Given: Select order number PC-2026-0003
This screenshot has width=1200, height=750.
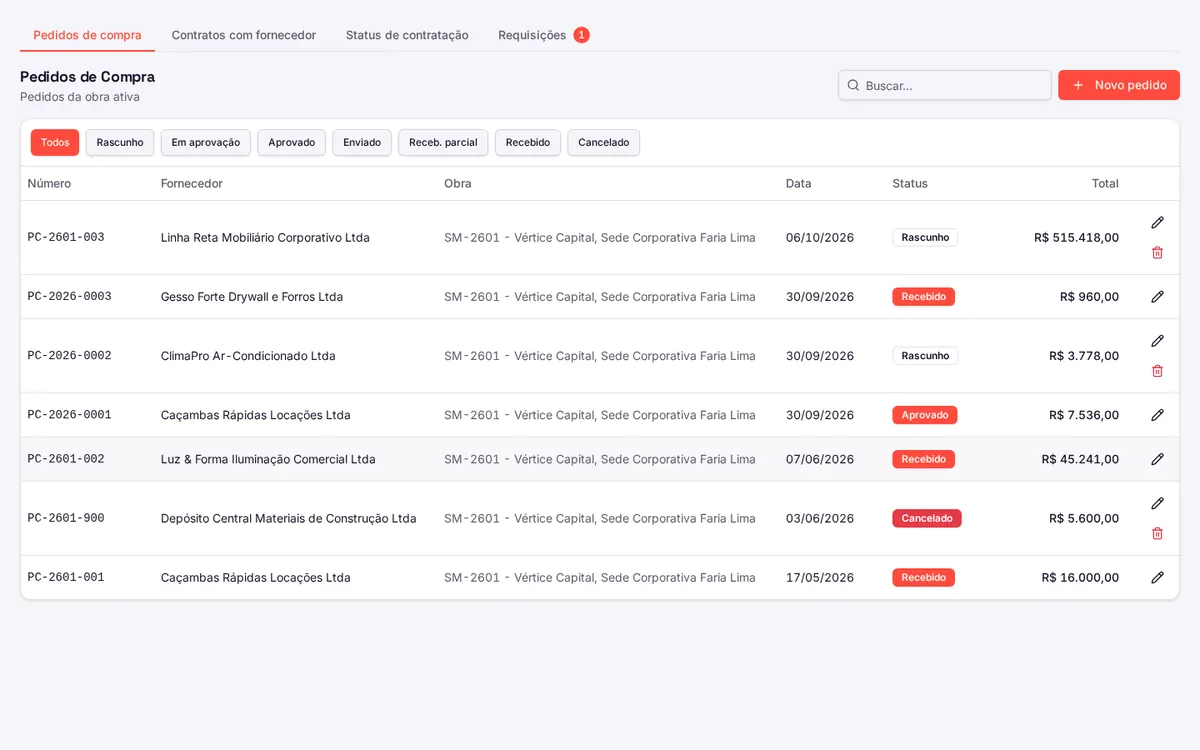Looking at the screenshot, I should (70, 297).
